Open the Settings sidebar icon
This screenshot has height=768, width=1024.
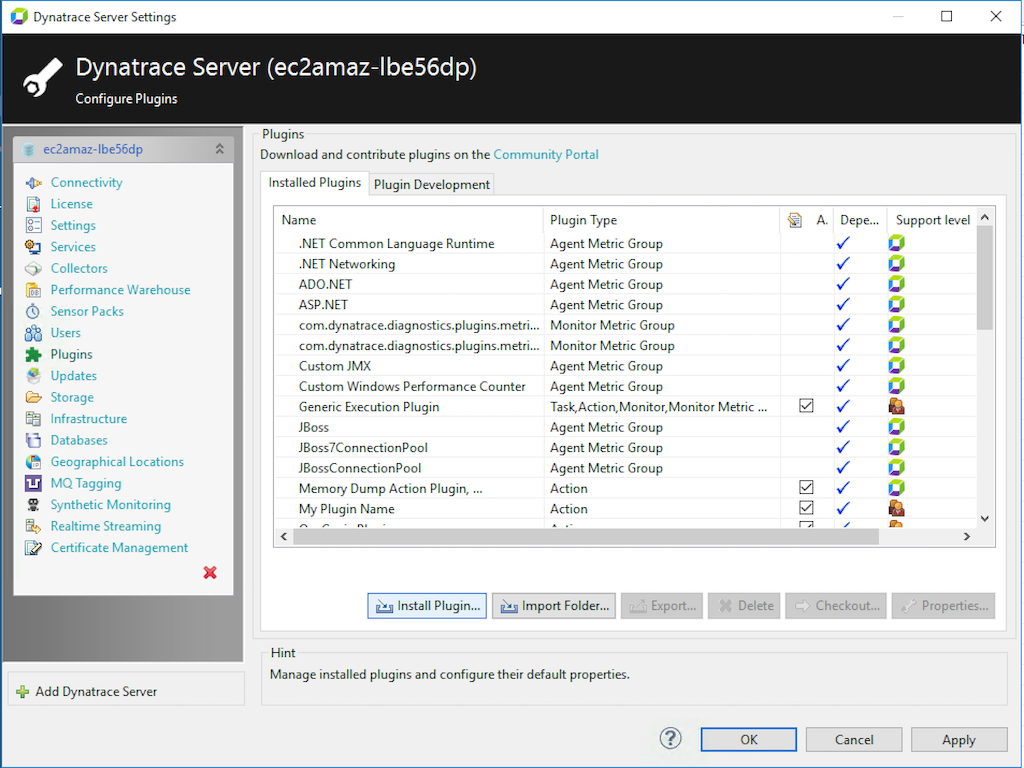click(x=33, y=225)
